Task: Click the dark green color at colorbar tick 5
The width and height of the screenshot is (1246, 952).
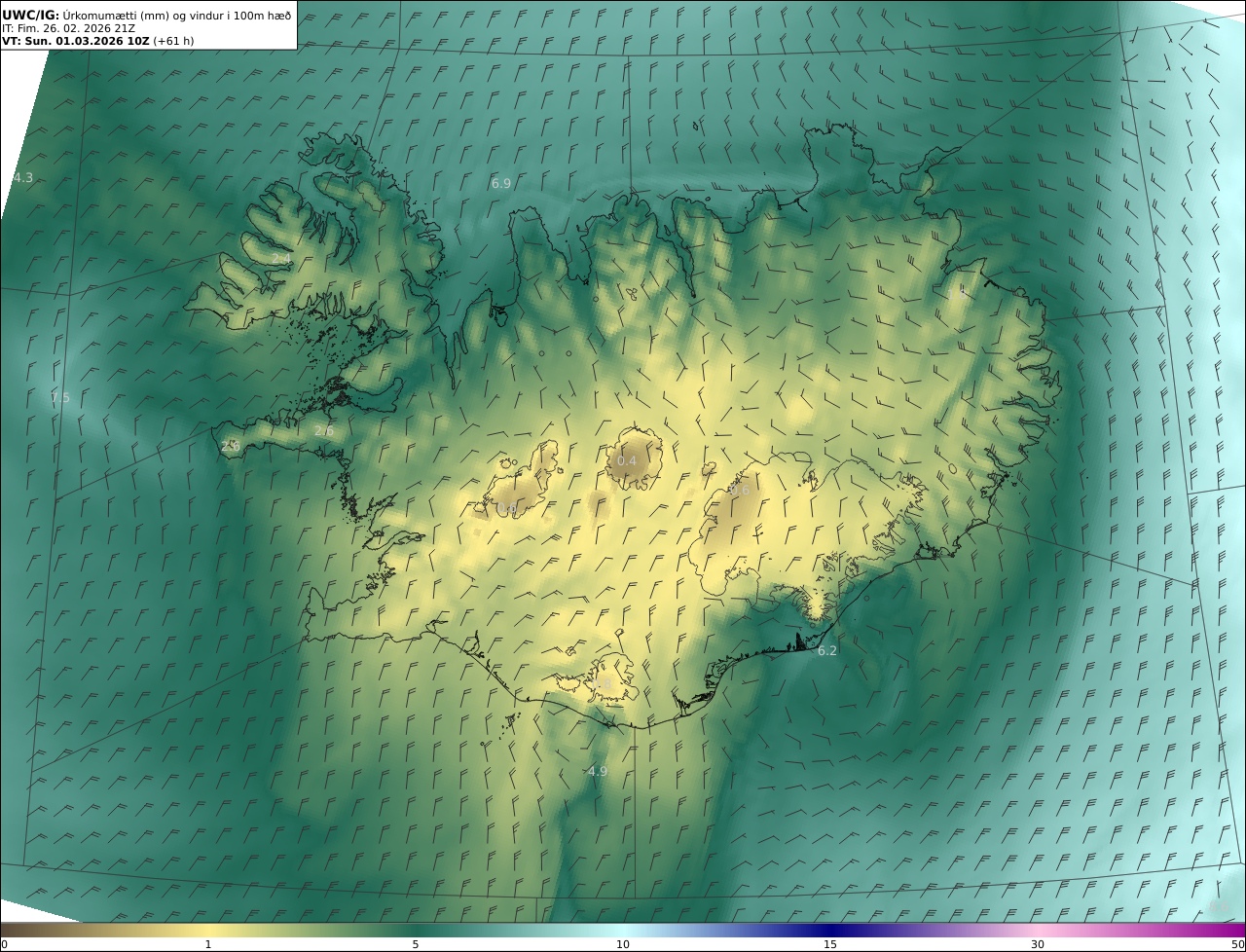Action: pos(416,930)
